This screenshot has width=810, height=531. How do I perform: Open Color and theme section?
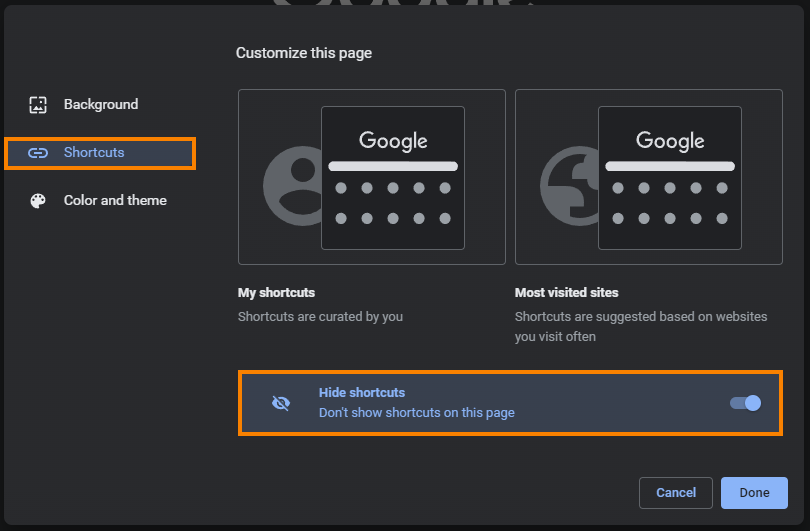coord(100,200)
